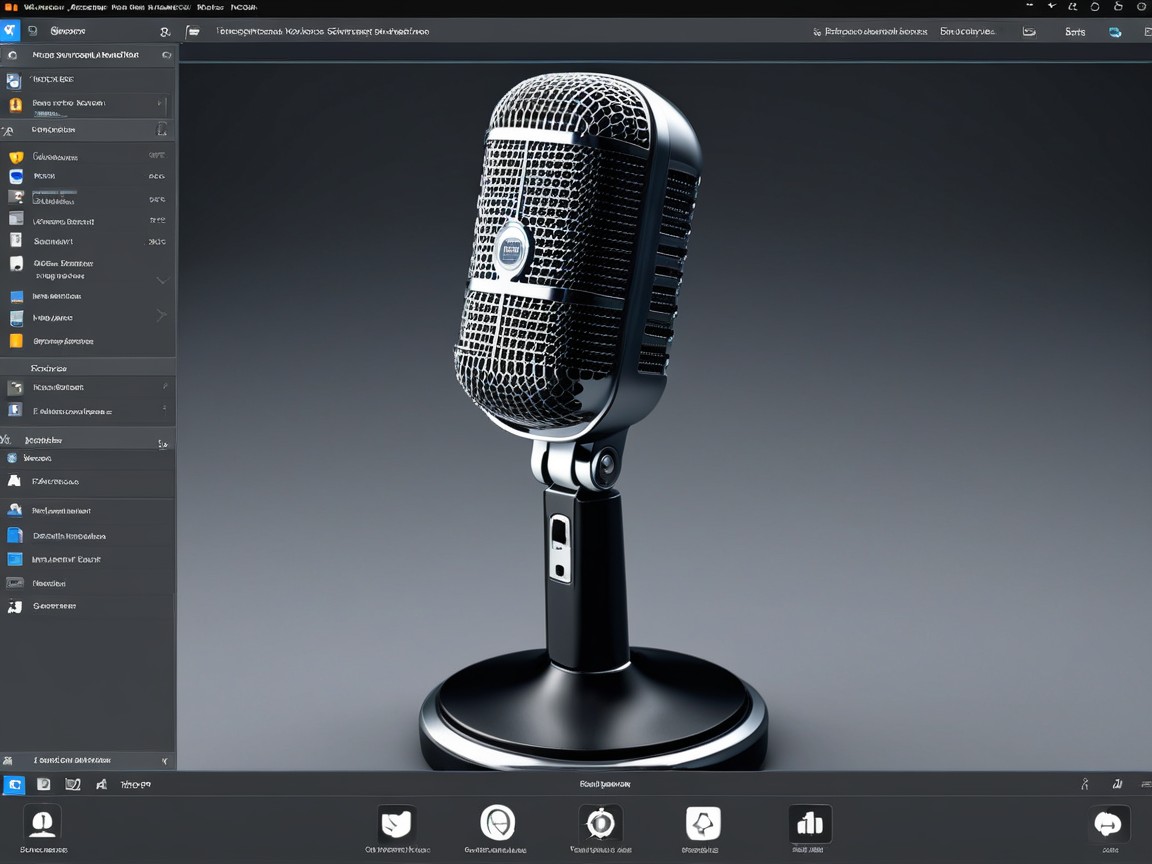The image size is (1152, 864).
Task: Click the circular target icon in the bottom toolbar
Action: tap(500, 822)
